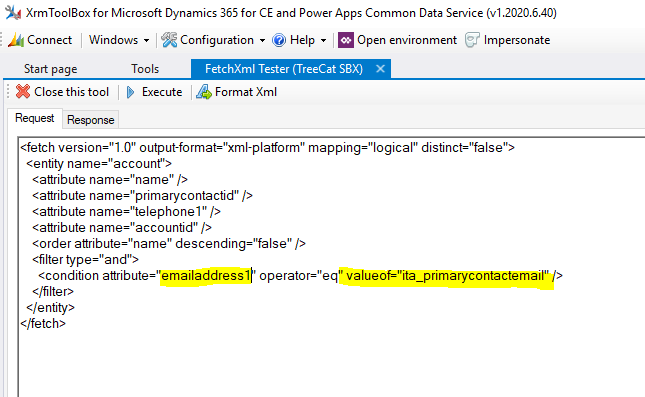Click the Format Xml label
Screen dimensions: 645x397
tap(246, 92)
